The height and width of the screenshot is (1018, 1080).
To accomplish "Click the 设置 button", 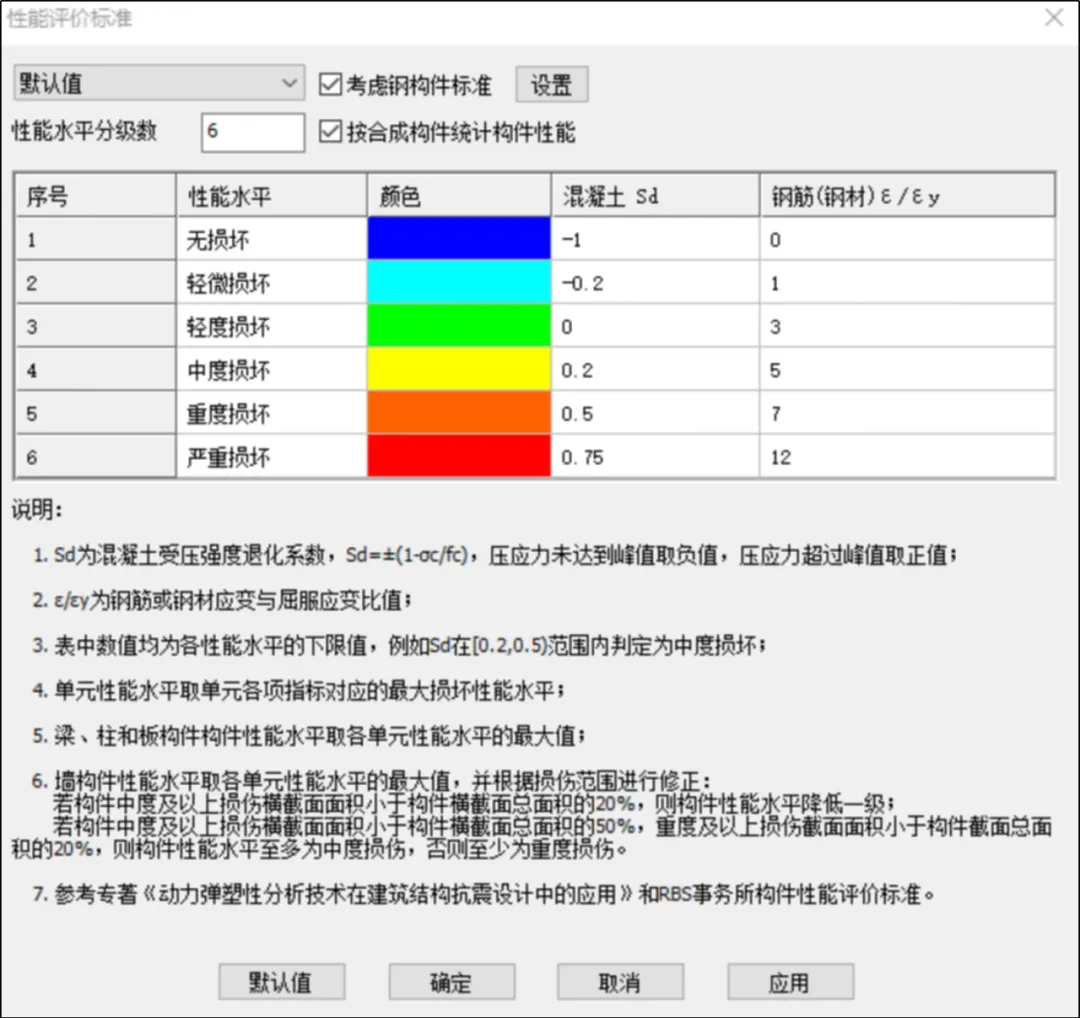I will 552,85.
